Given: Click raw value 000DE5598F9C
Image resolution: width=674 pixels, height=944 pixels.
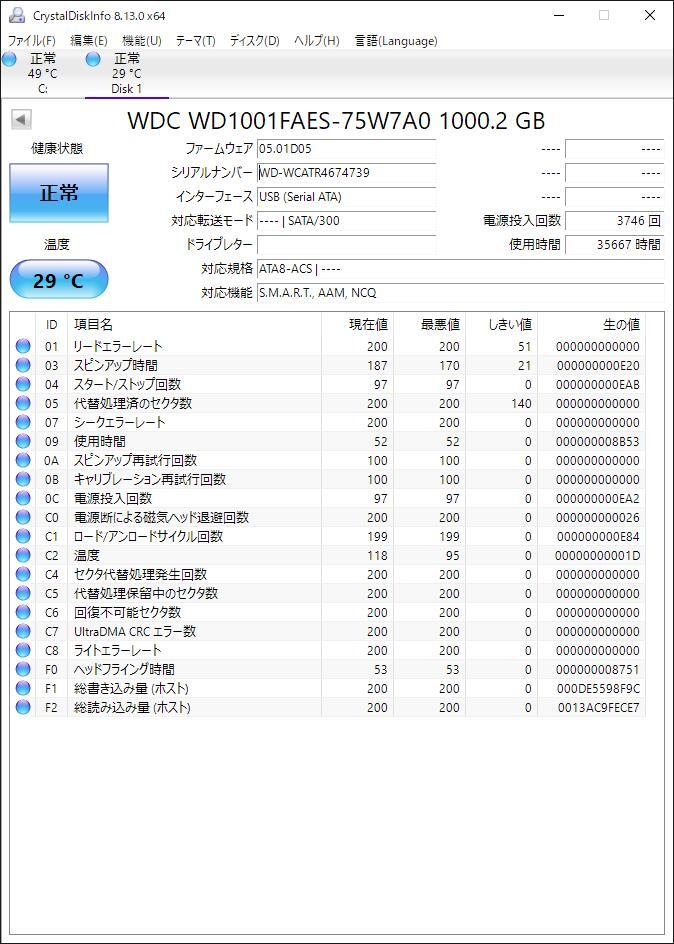Looking at the screenshot, I should [598, 688].
